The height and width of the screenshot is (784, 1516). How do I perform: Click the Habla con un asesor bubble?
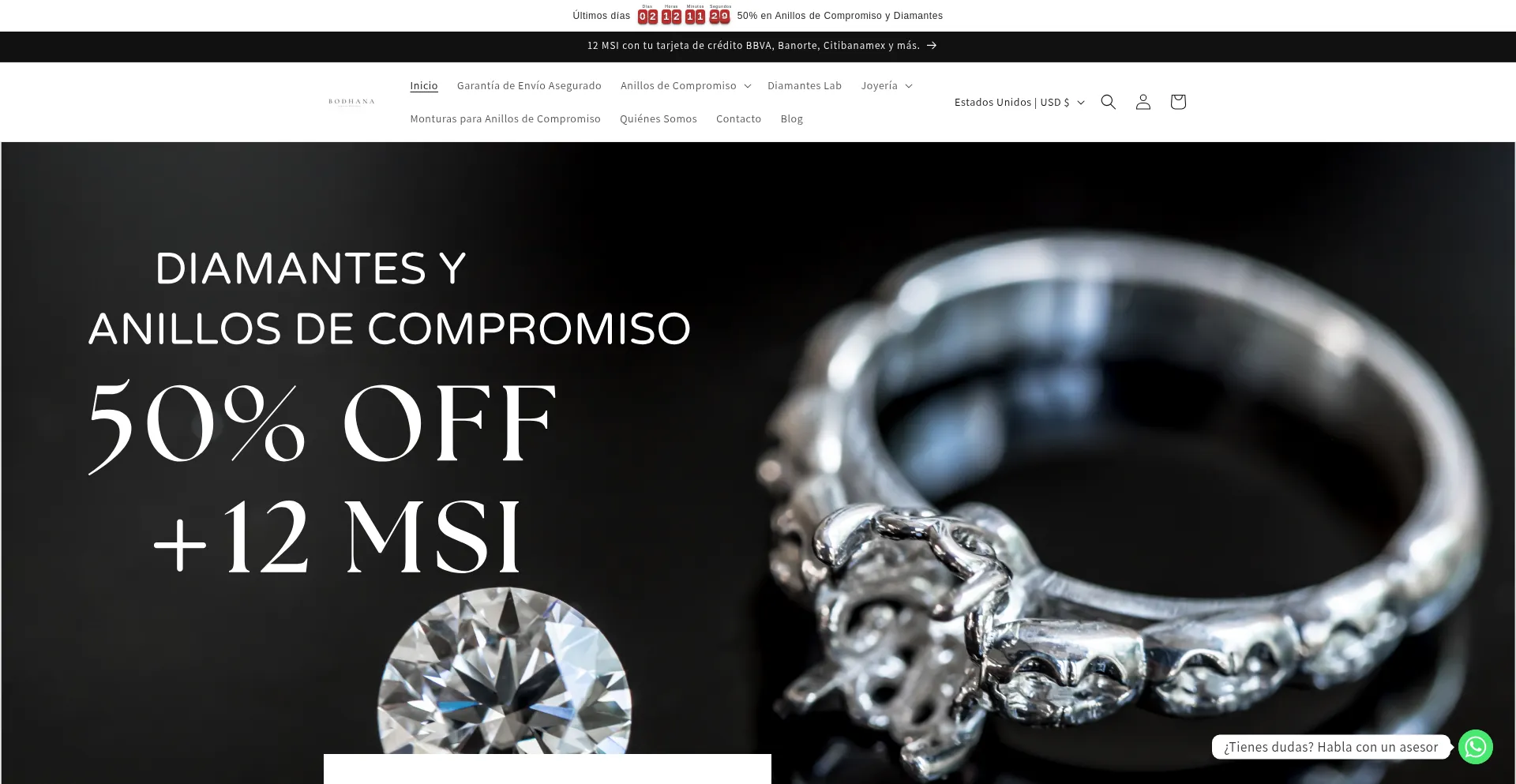pos(1330,747)
